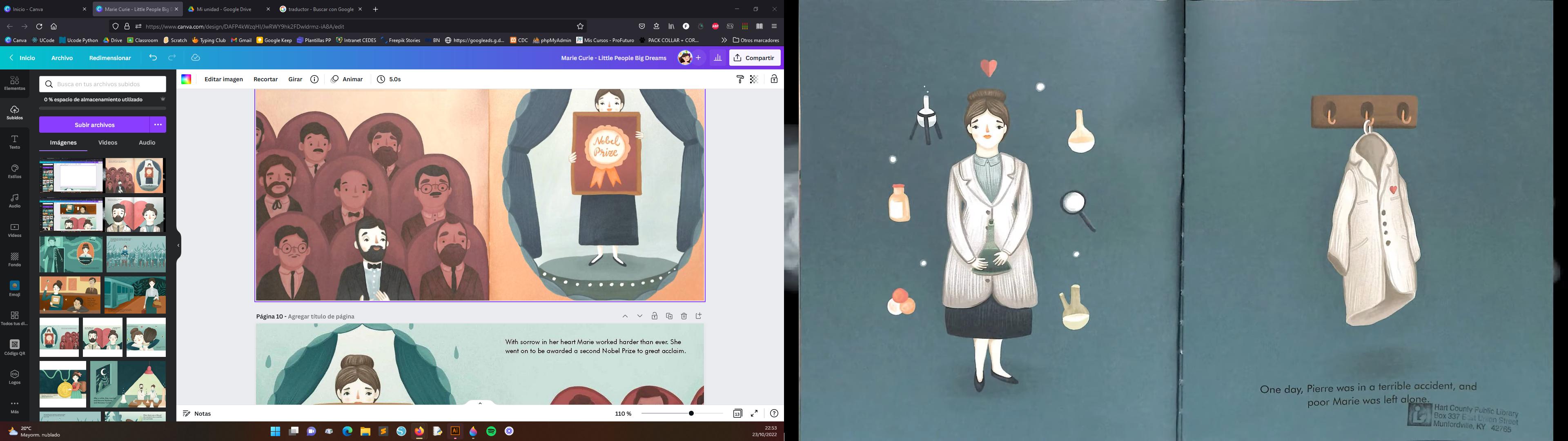The width and height of the screenshot is (1568, 441).
Task: Switch to the Videos uploads tab
Action: (x=108, y=143)
